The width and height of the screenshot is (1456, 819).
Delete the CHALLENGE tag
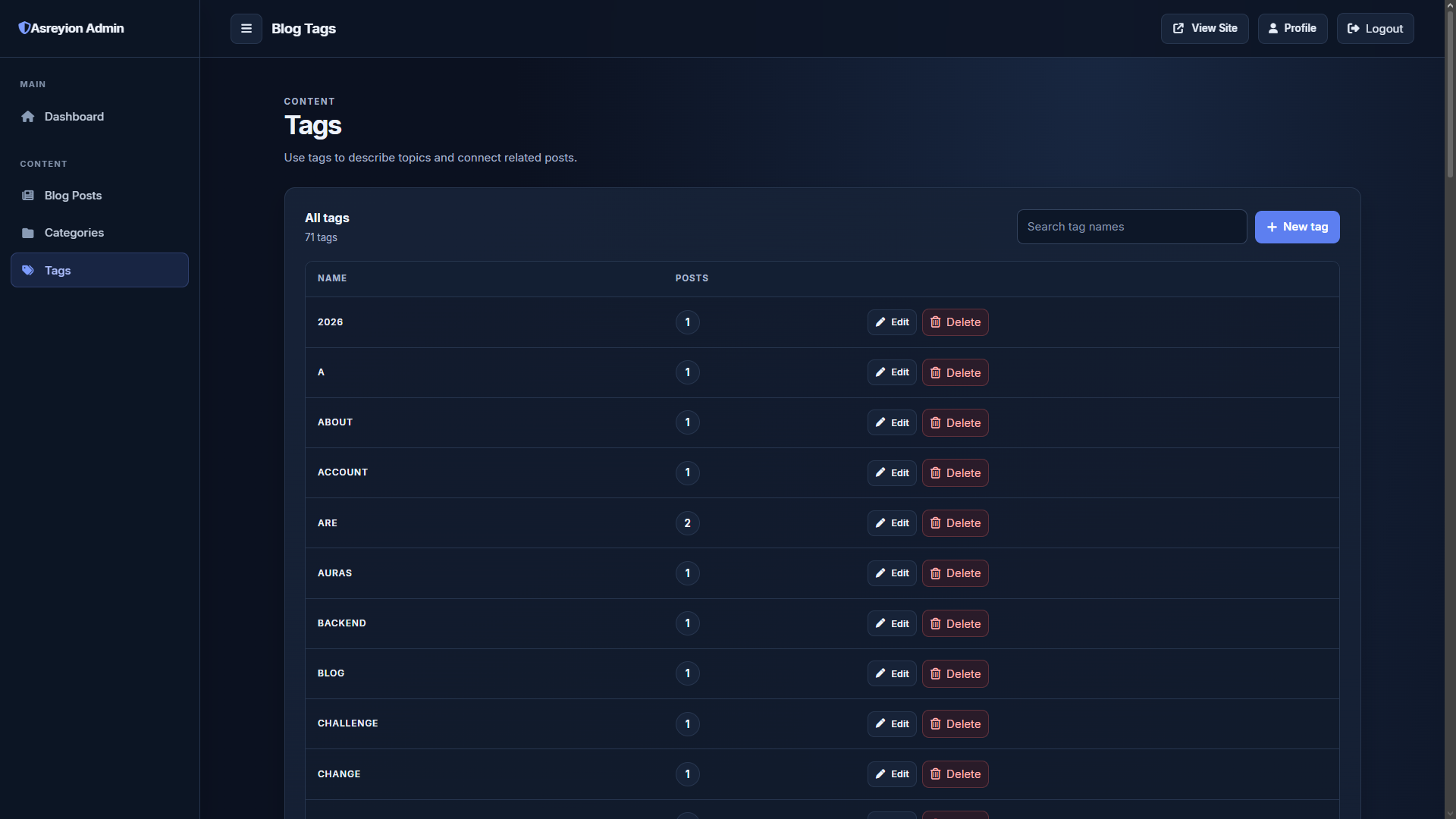point(955,724)
